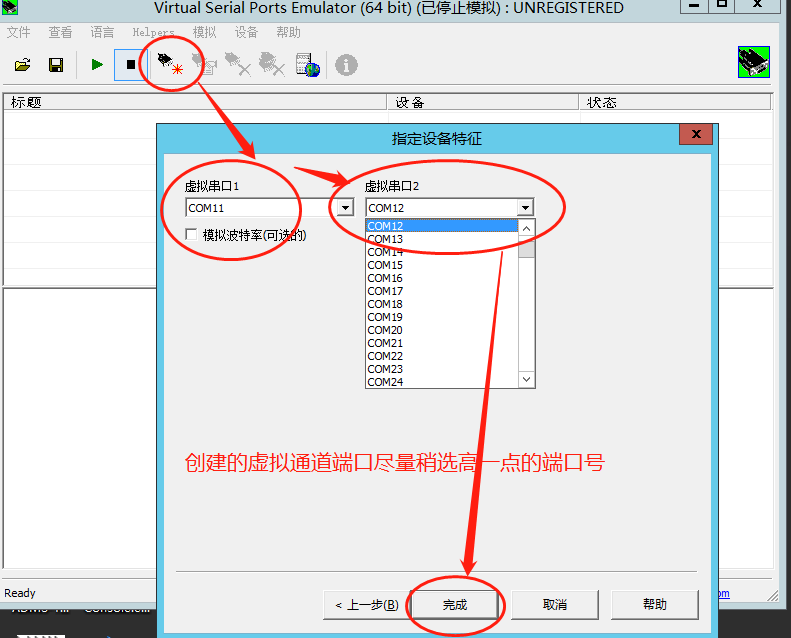Click the device properties toolbar icon
The width and height of the screenshot is (791, 638).
pyautogui.click(x=204, y=65)
